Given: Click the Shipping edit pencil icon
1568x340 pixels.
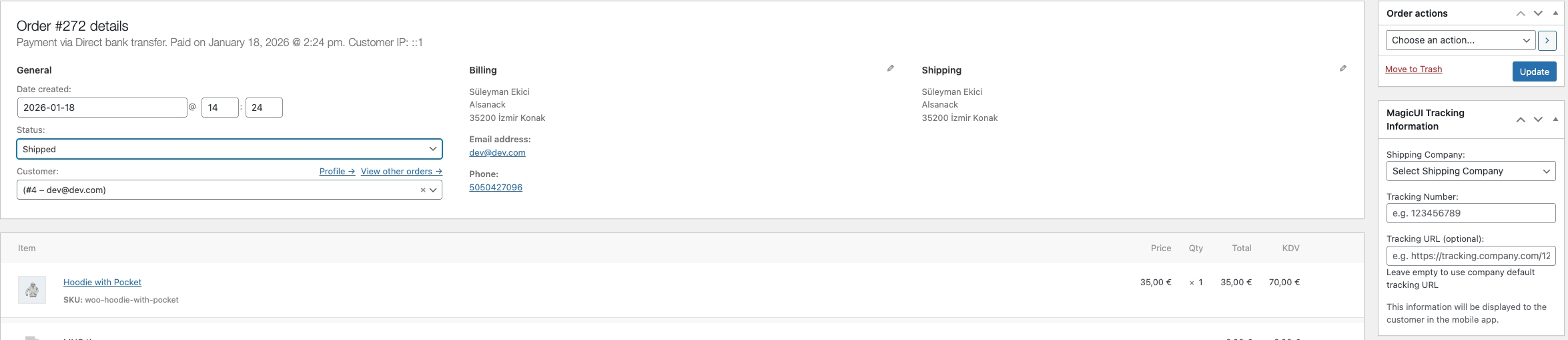Looking at the screenshot, I should coord(1342,69).
